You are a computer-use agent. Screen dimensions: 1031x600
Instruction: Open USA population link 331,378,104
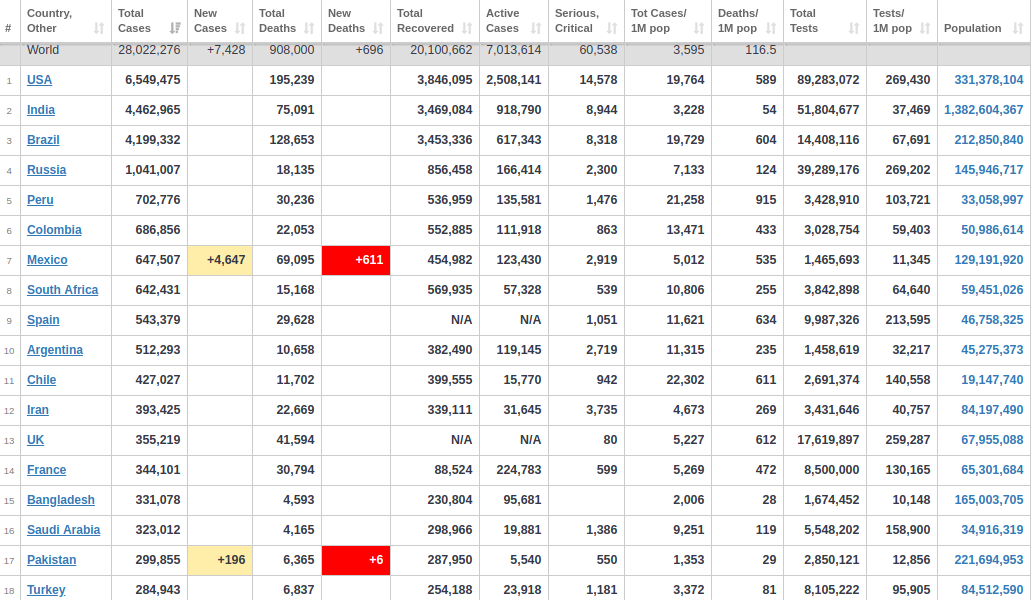click(989, 80)
